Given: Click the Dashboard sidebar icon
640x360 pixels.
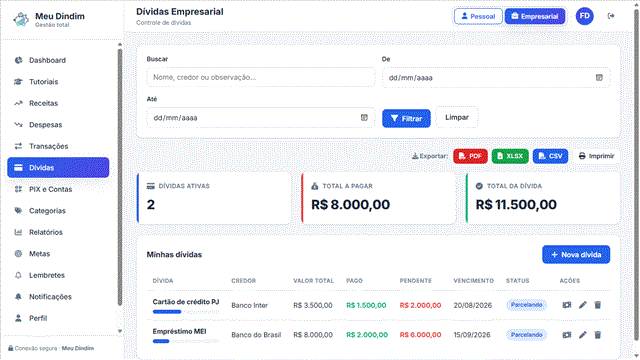Looking at the screenshot, I should coord(18,60).
